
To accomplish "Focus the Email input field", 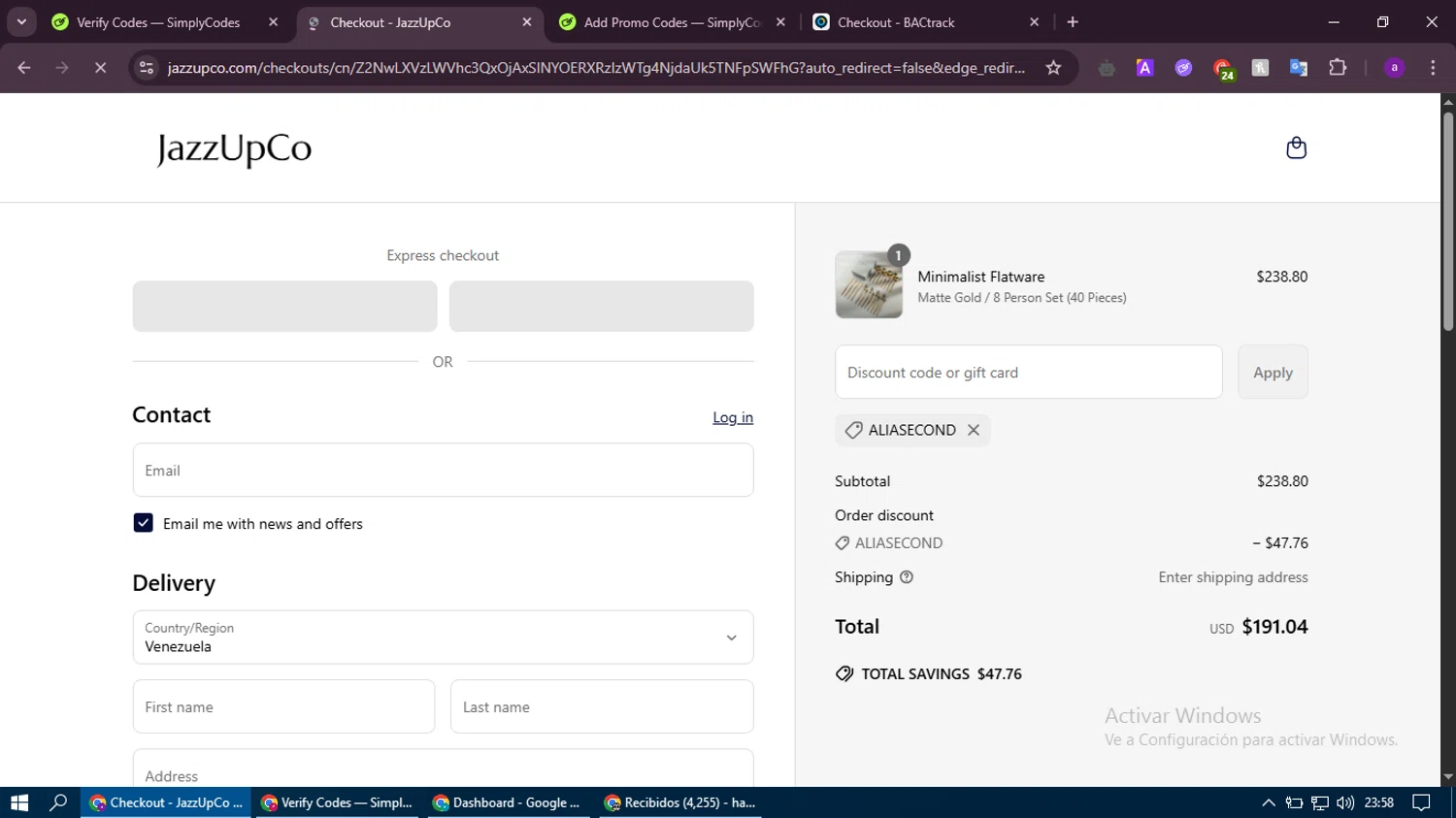I will (x=443, y=471).
